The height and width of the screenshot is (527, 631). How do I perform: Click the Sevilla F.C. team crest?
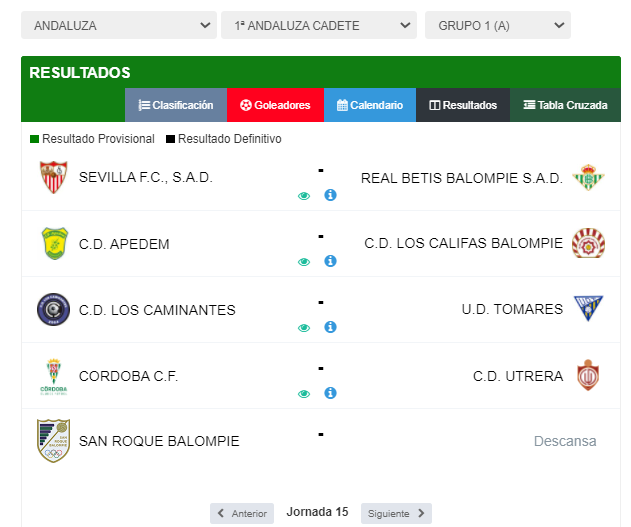pos(54,177)
